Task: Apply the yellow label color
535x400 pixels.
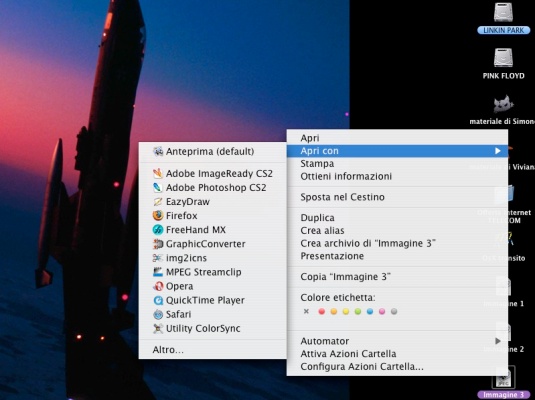Action: point(346,311)
